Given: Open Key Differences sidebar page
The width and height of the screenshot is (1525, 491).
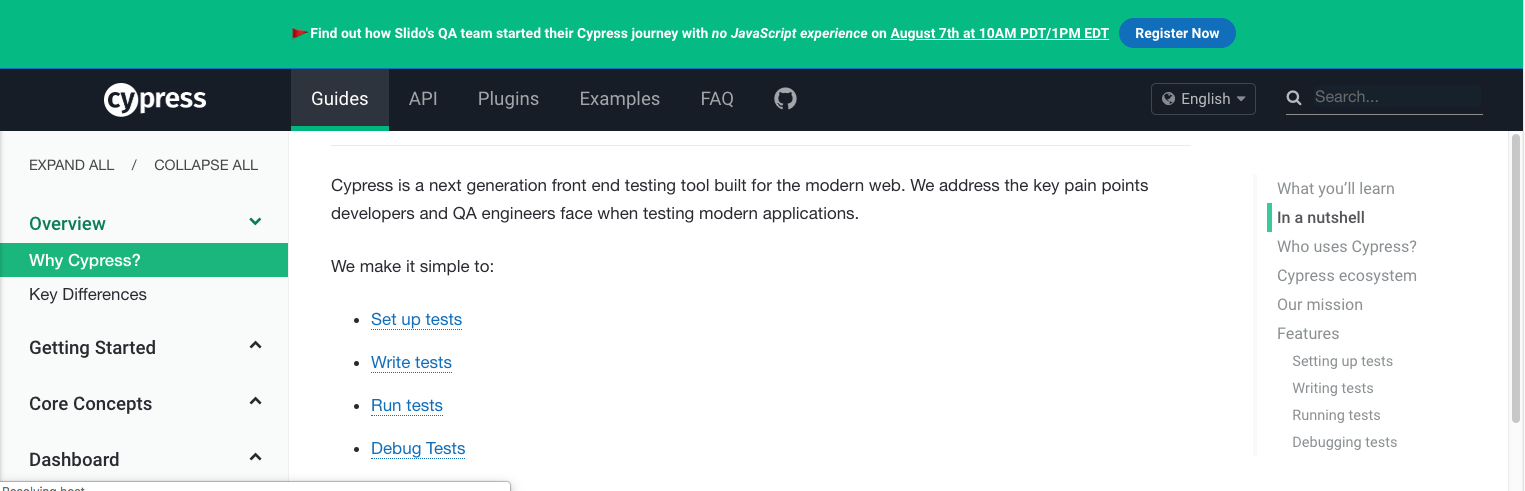Looking at the screenshot, I should click(x=88, y=294).
